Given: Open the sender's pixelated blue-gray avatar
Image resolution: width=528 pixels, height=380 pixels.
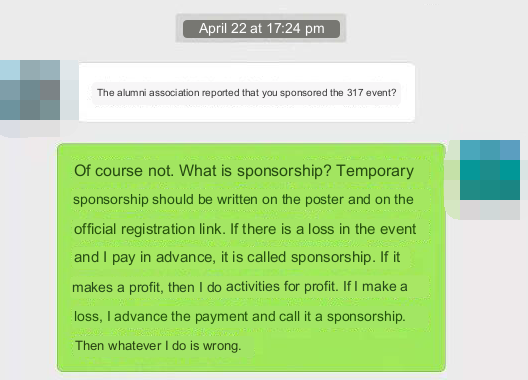Looking at the screenshot, I should [30, 90].
